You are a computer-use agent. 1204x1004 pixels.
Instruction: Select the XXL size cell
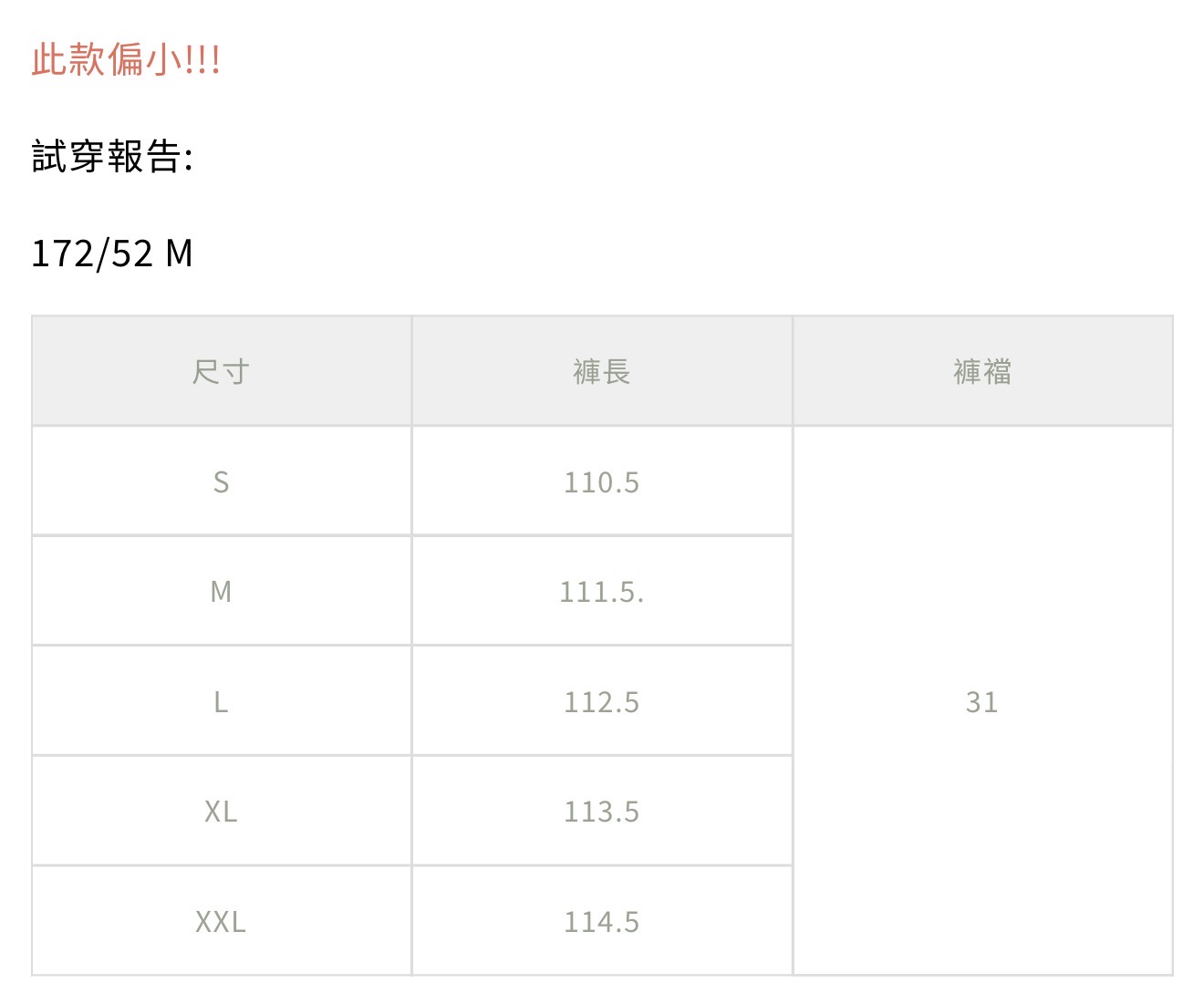click(221, 922)
